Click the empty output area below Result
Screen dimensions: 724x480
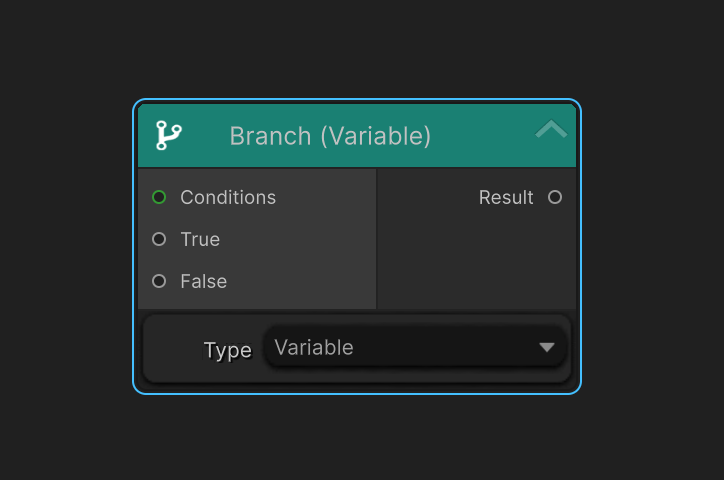(x=476, y=260)
